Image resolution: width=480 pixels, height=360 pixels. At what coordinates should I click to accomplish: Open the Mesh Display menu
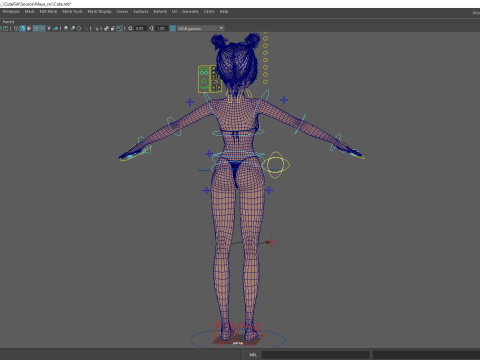point(99,11)
